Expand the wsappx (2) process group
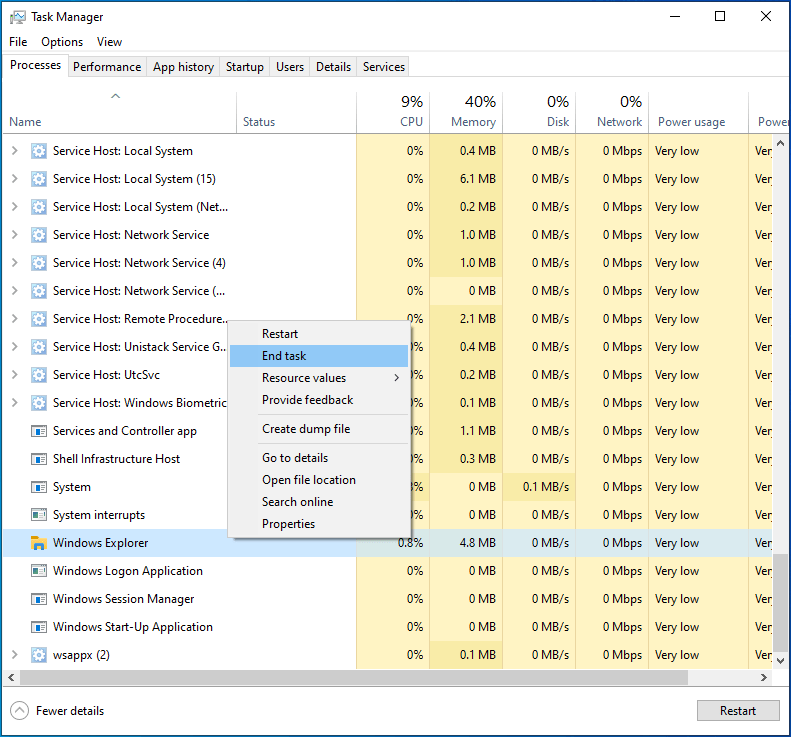The height and width of the screenshot is (737, 791). click(x=14, y=655)
